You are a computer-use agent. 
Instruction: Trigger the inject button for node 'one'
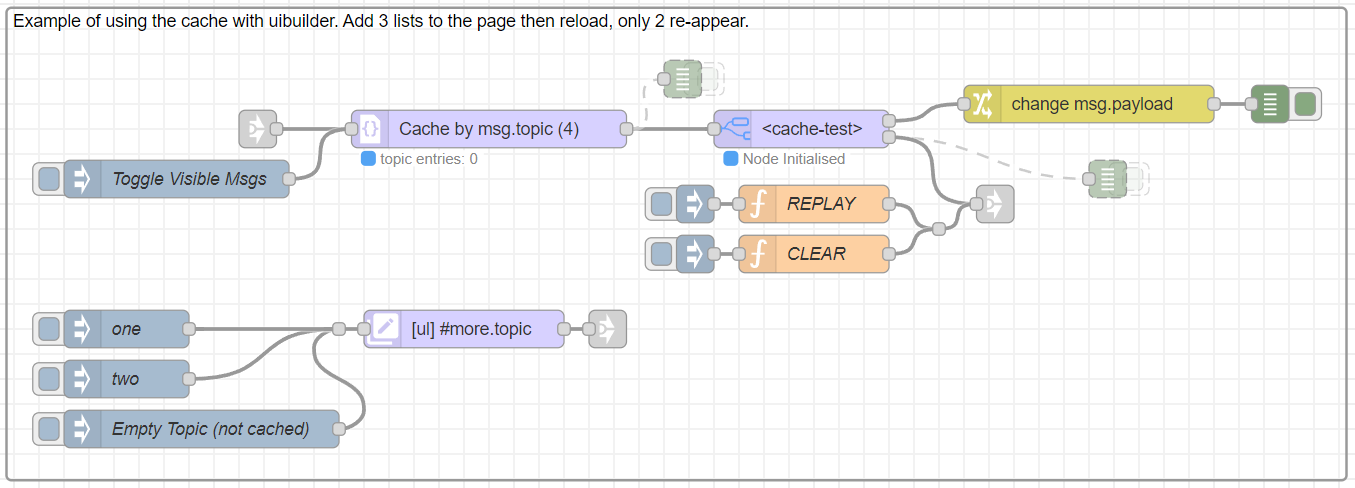click(48, 329)
